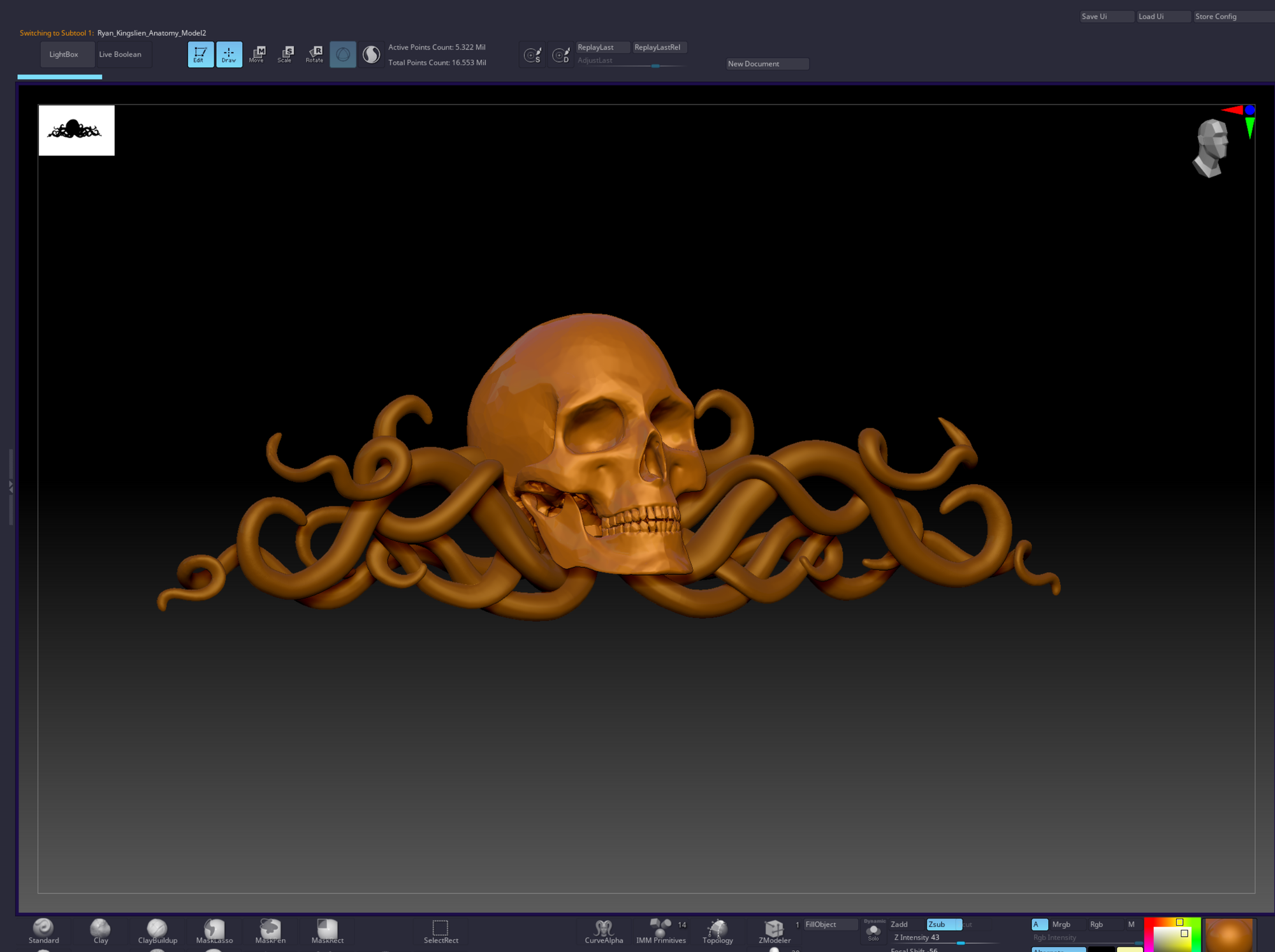The height and width of the screenshot is (952, 1275).
Task: Click the octopus silhouette reference thumbnail
Action: pos(76,130)
